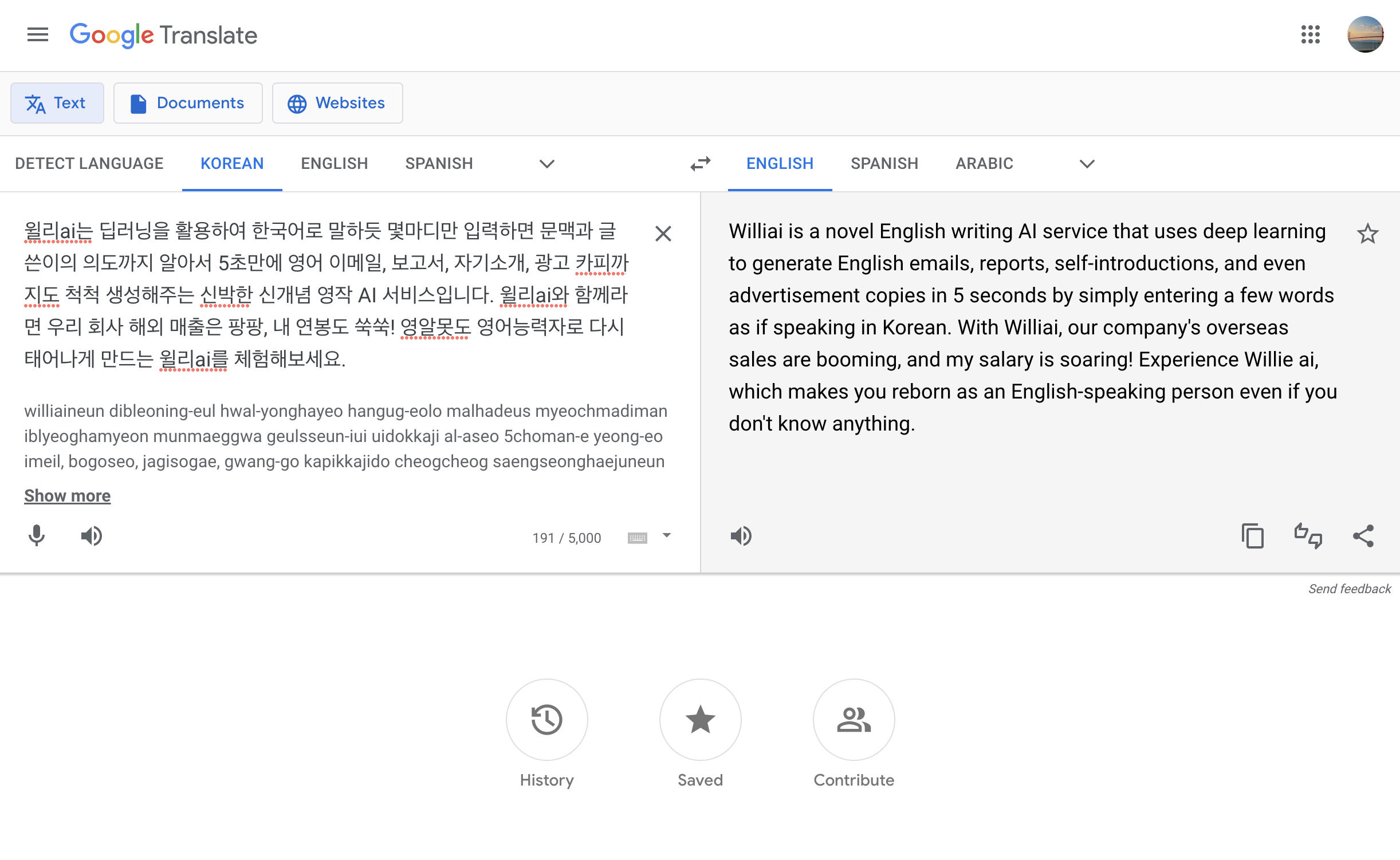This screenshot has height=860, width=1400.
Task: Share the translation
Action: (x=1363, y=536)
